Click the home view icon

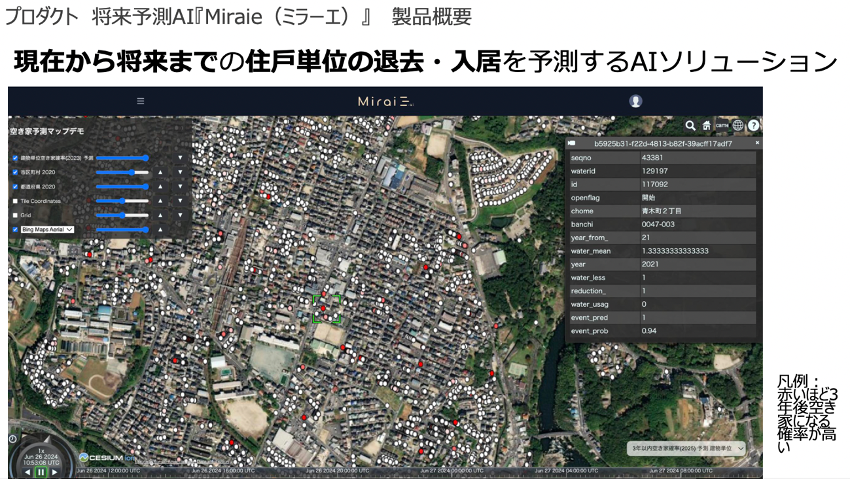706,126
